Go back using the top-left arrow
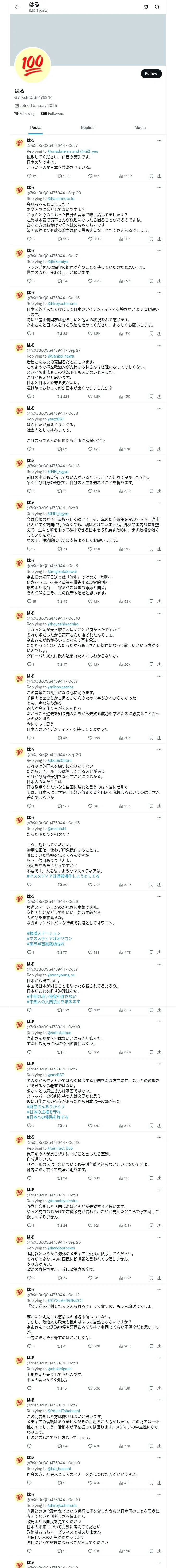Image resolution: width=176 pixels, height=1568 pixels. click(x=17, y=7)
